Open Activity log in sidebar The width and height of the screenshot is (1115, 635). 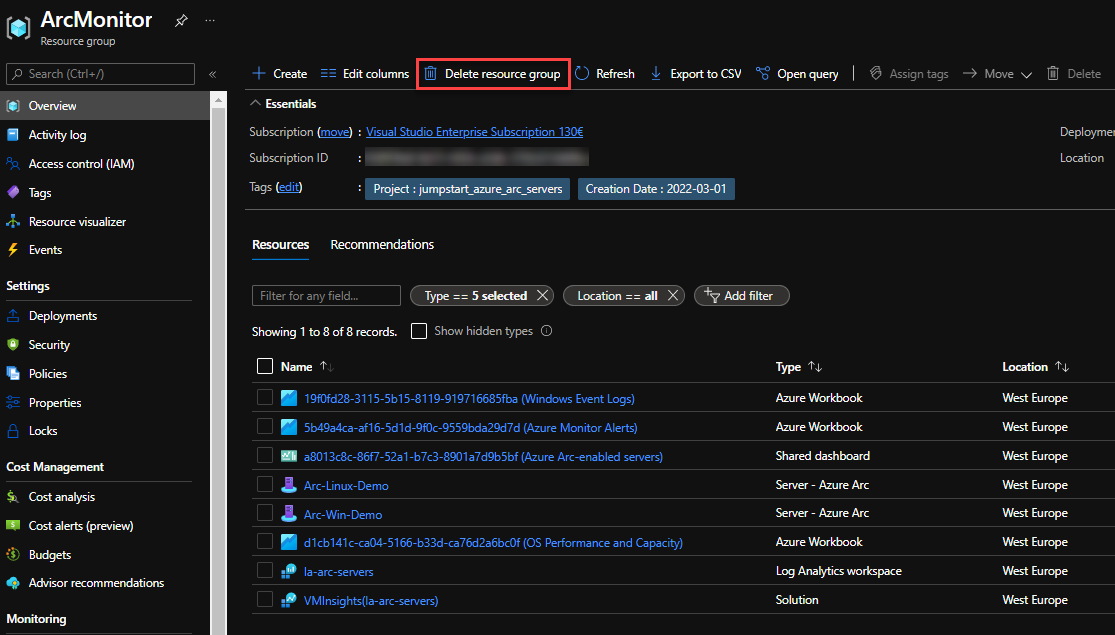point(57,134)
